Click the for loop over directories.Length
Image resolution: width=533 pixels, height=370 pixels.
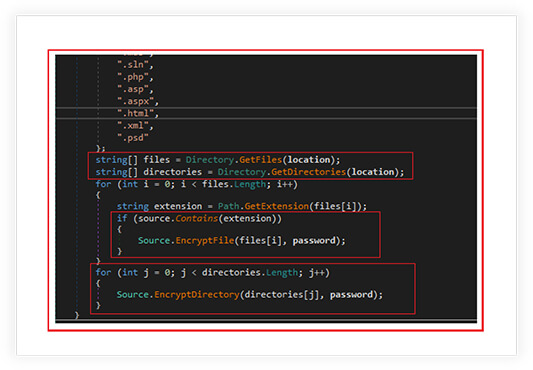point(212,273)
